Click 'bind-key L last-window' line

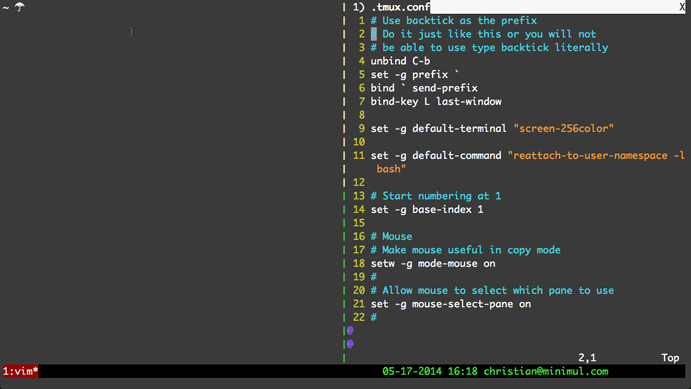point(436,101)
